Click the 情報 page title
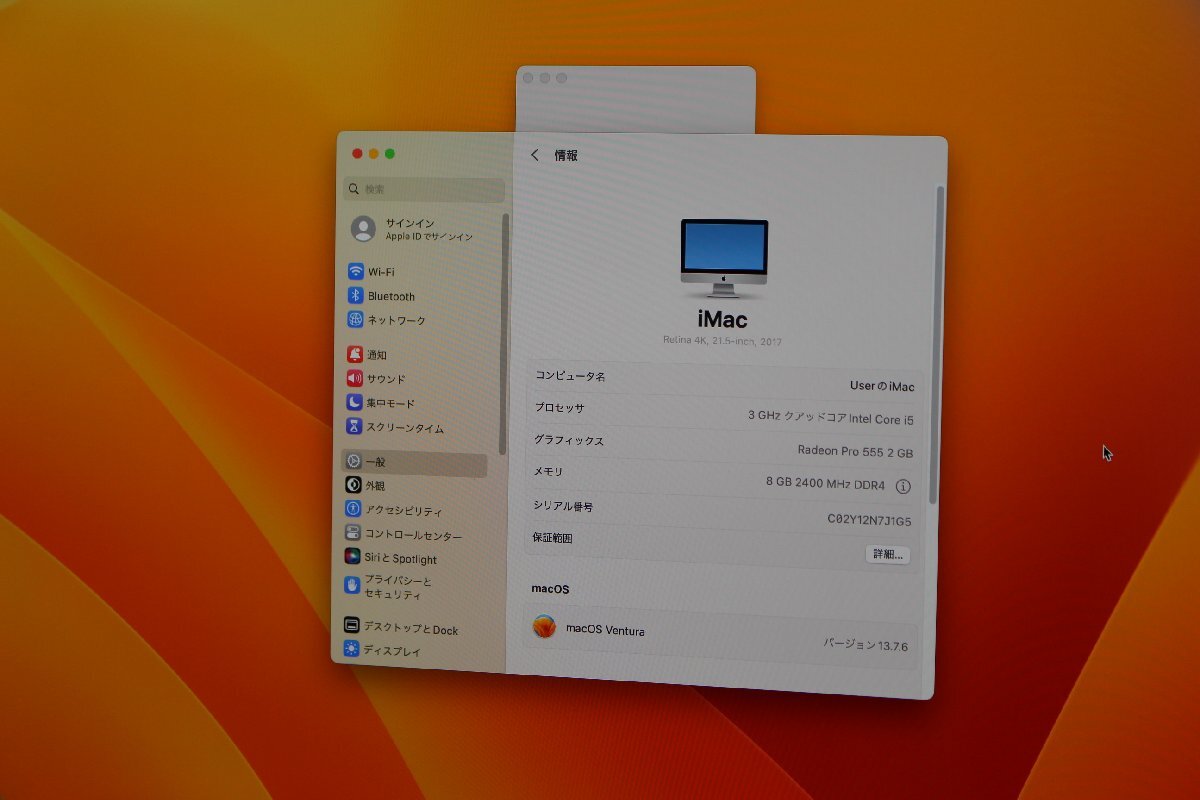This screenshot has height=800, width=1200. pos(566,156)
